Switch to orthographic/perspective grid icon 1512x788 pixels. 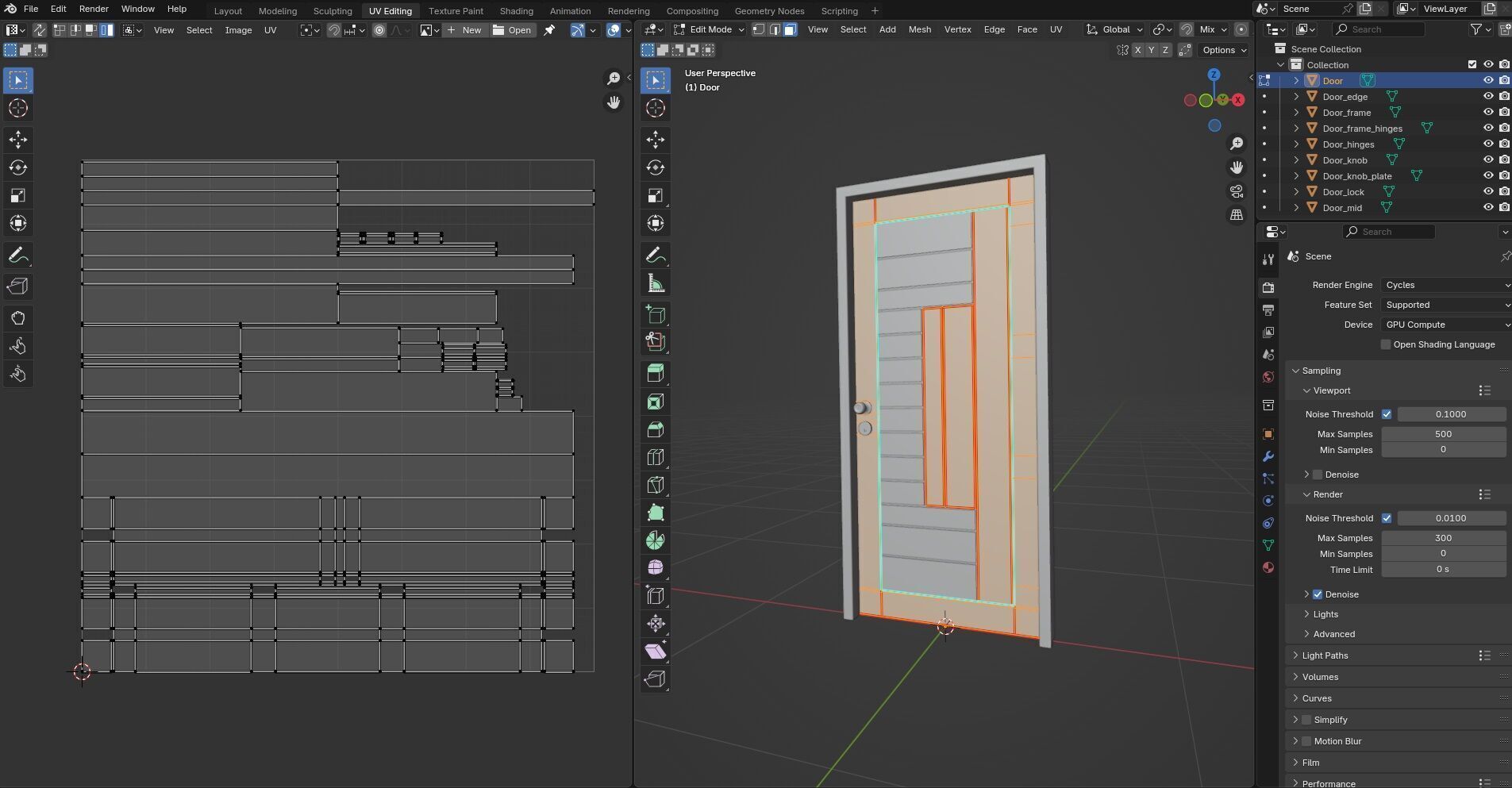(x=1237, y=215)
